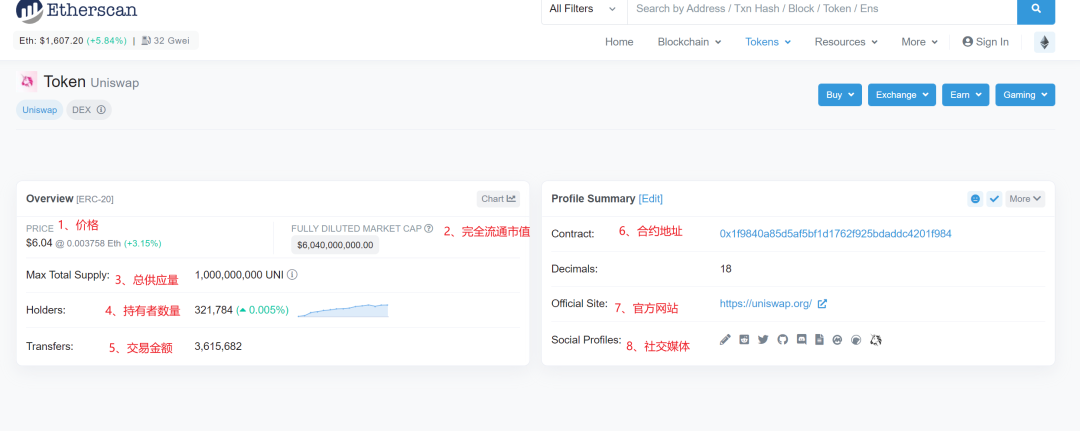Click the blue smiley reputation icon
This screenshot has width=1080, height=431.
tap(975, 199)
